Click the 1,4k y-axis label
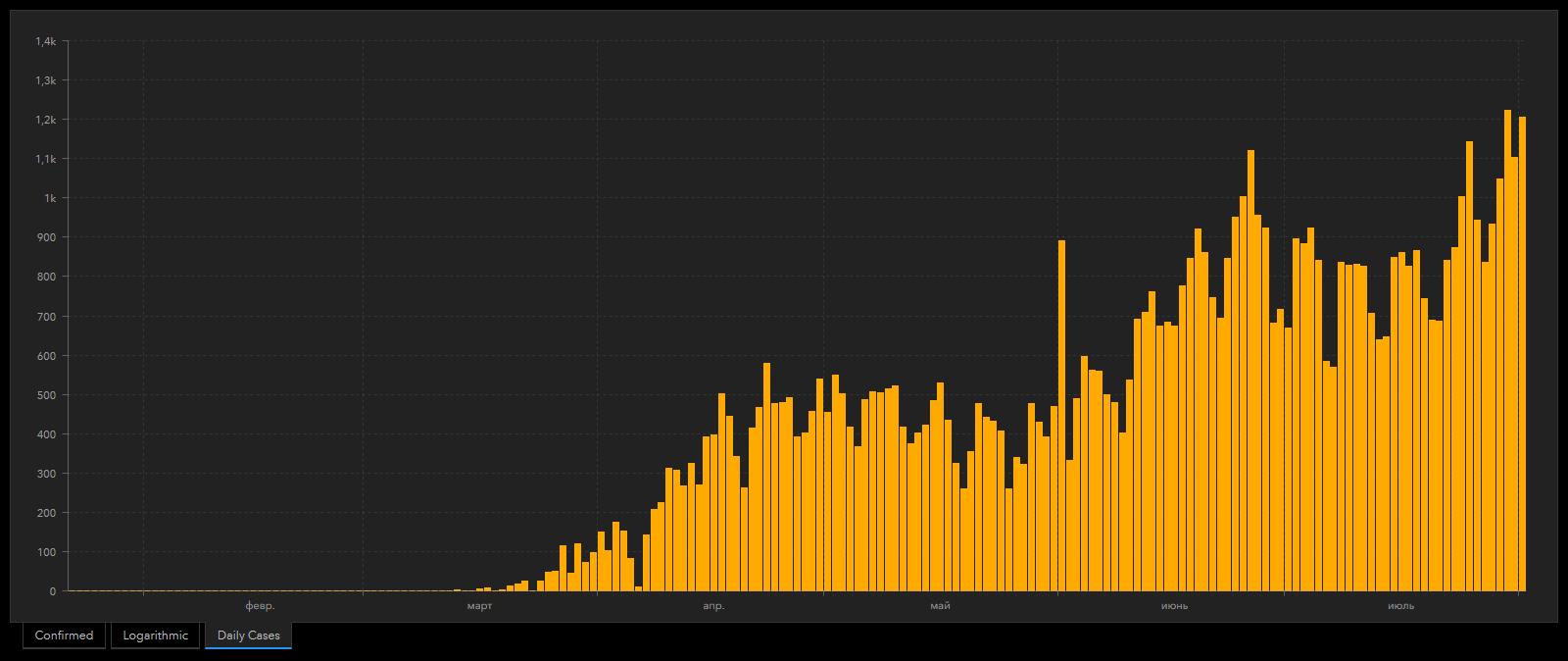This screenshot has height=661, width=1568. point(46,41)
